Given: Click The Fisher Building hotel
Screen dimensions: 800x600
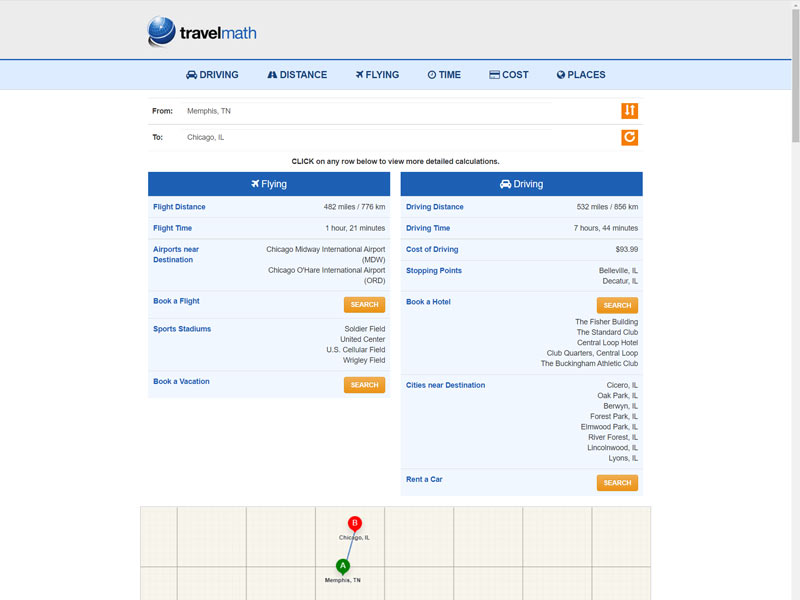Looking at the screenshot, I should pyautogui.click(x=607, y=322).
